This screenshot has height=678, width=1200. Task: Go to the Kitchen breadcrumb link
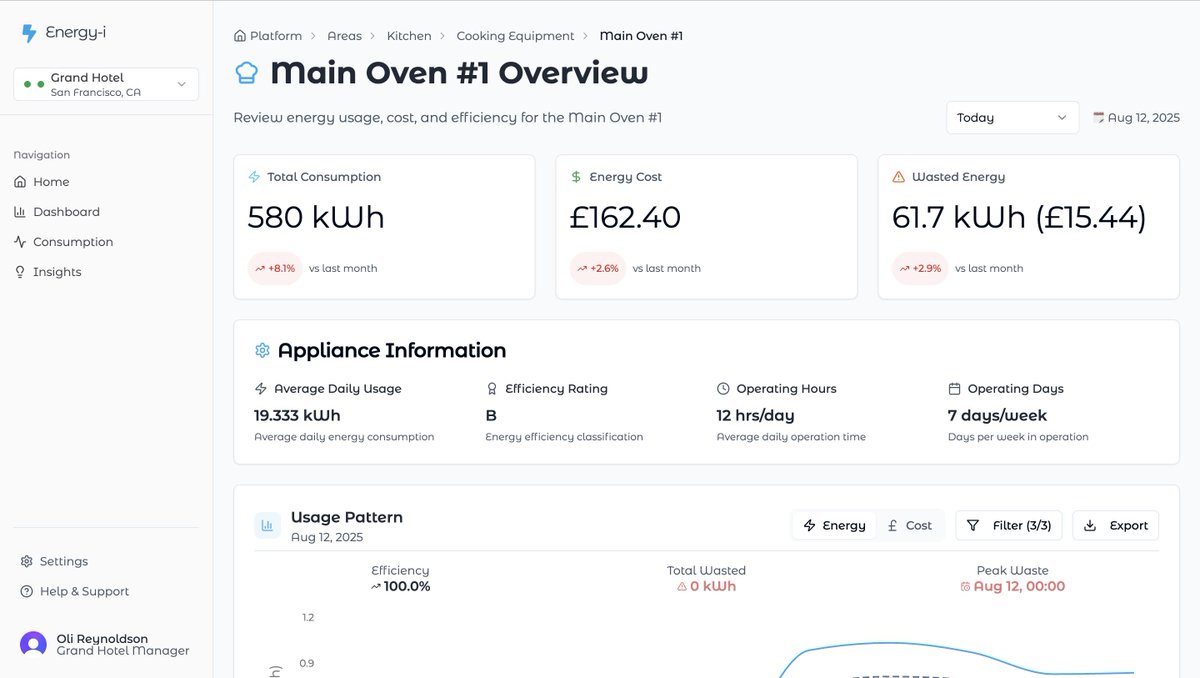pyautogui.click(x=409, y=36)
